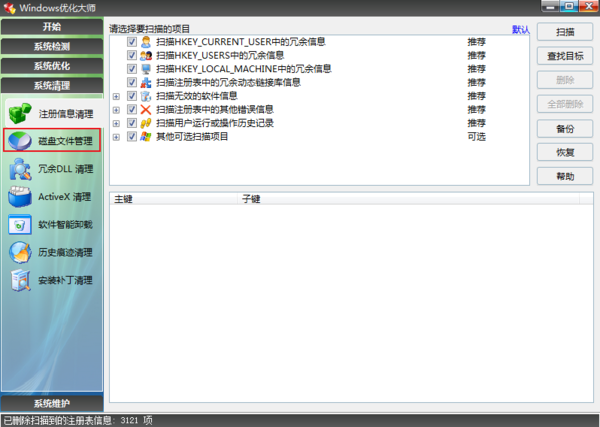Select the 扫描HKEY_CURRENT_USER中的冗余信息 row text
This screenshot has width=600, height=427.
point(241,42)
